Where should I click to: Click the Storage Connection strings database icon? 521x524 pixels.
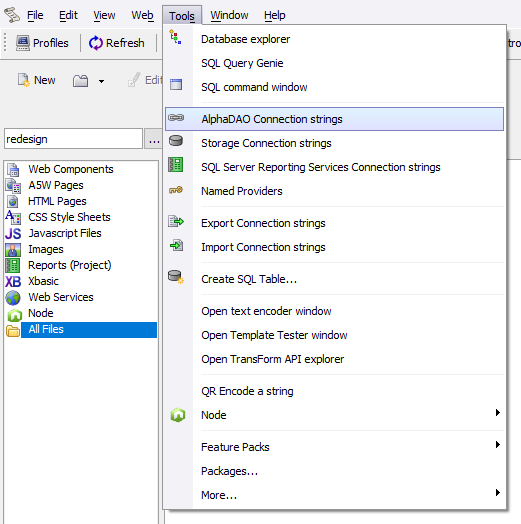[176, 141]
